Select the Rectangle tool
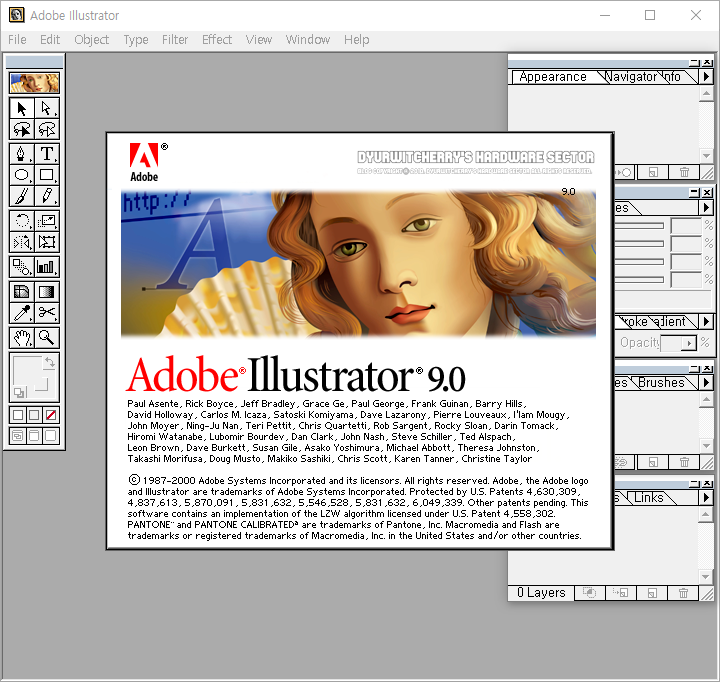This screenshot has width=720, height=682. [46, 175]
